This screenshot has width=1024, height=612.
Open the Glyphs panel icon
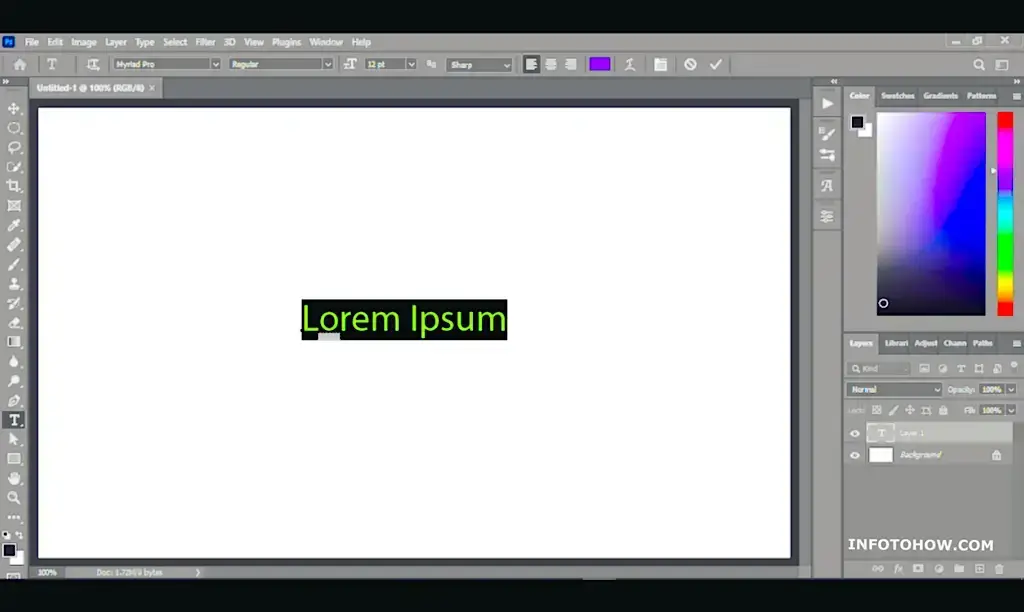827,185
